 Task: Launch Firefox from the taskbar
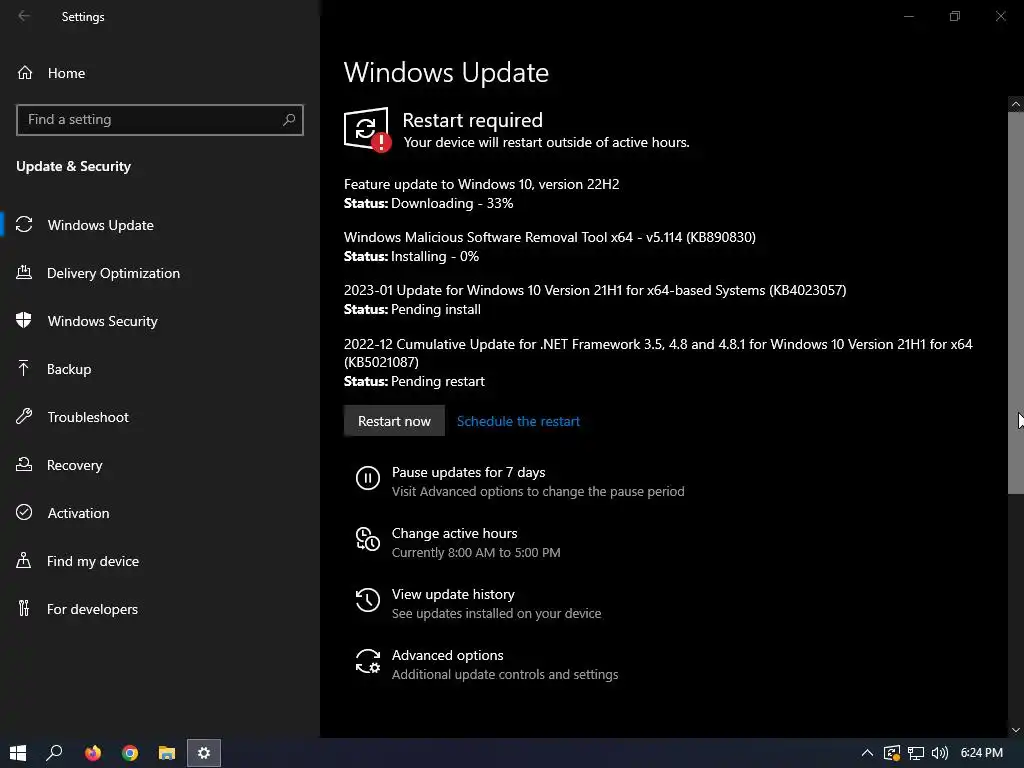93,753
